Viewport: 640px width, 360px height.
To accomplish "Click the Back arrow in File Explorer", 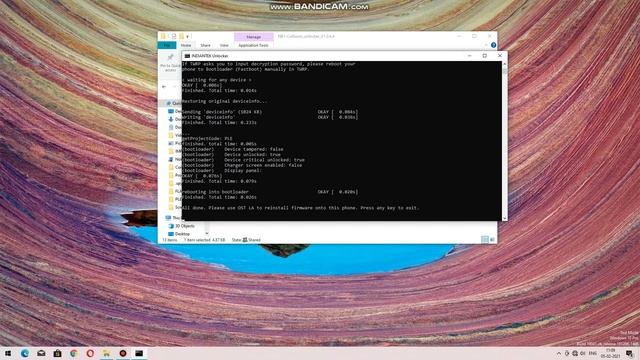I will coord(164,87).
